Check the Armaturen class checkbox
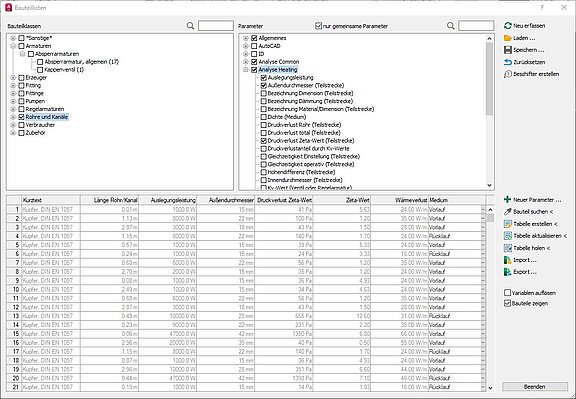 (x=21, y=46)
